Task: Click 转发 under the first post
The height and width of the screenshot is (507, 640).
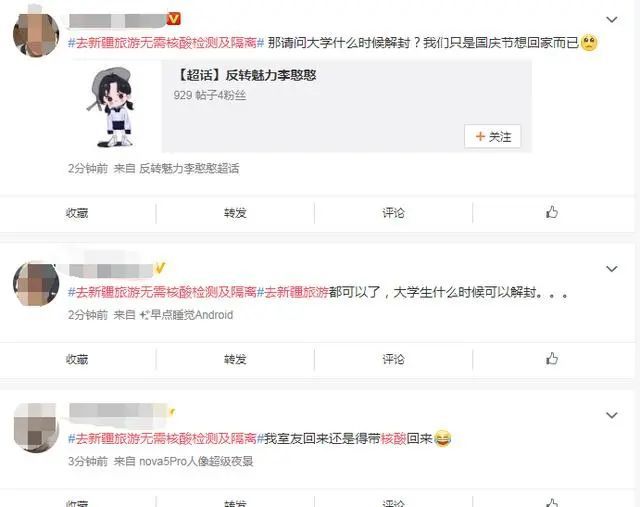Action: click(x=235, y=213)
